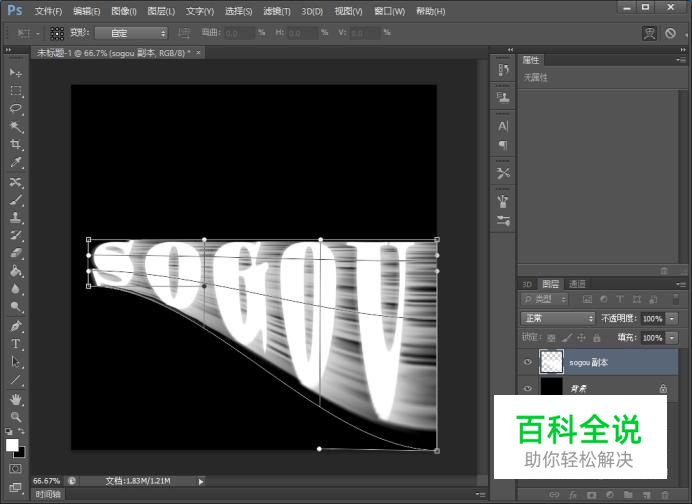The height and width of the screenshot is (504, 692).
Task: Open the Layers panel flyout menu
Action: pos(681,284)
